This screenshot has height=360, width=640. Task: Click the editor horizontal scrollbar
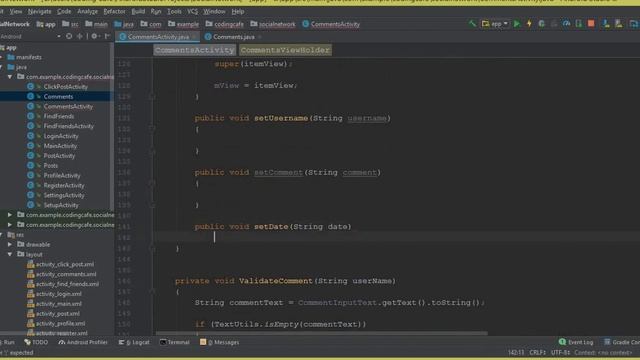point(321,333)
